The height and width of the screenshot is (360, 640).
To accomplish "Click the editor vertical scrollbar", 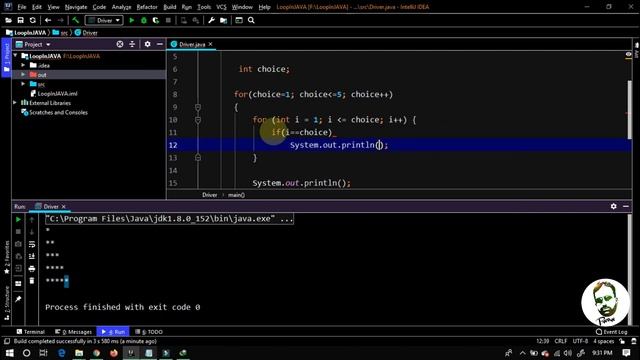I will pyautogui.click(x=629, y=110).
